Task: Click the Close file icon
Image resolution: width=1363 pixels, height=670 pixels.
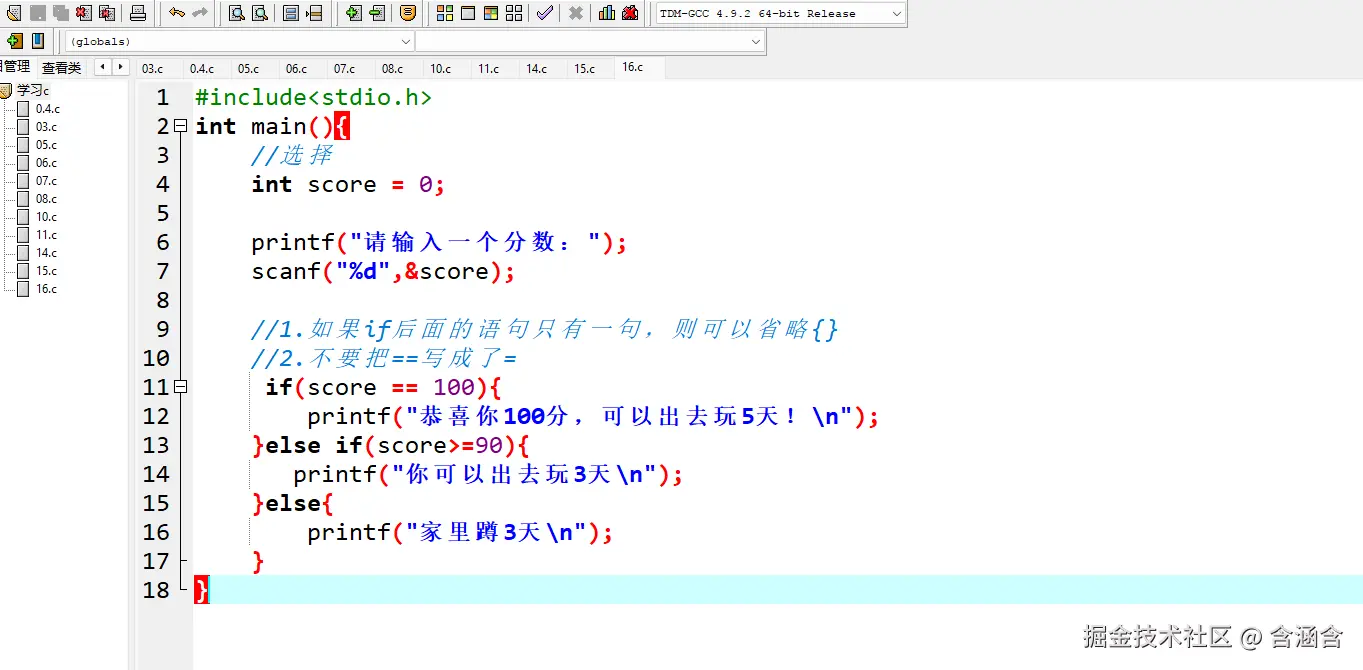Action: point(84,13)
